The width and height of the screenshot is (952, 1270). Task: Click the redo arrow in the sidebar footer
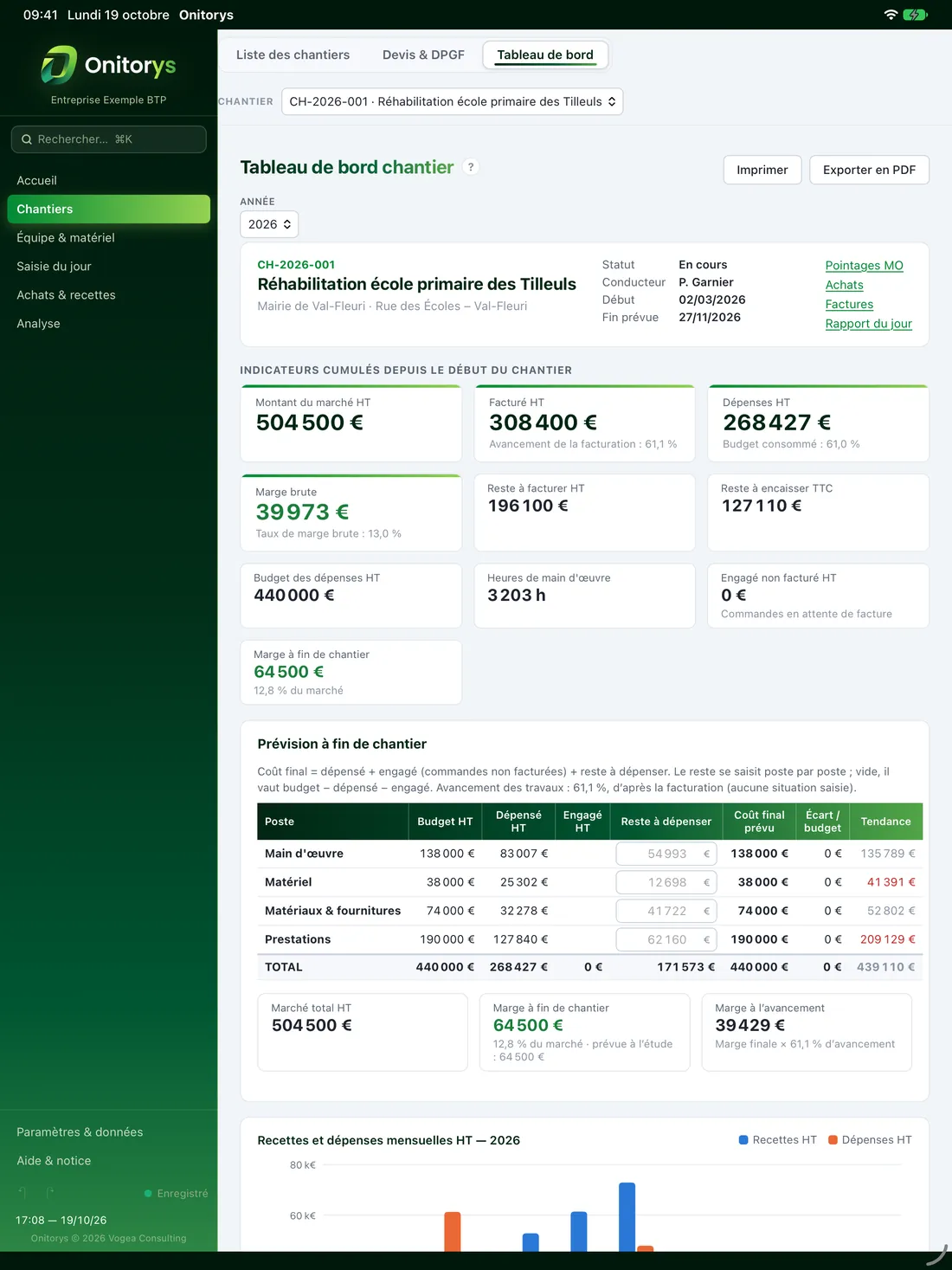pyautogui.click(x=50, y=1193)
